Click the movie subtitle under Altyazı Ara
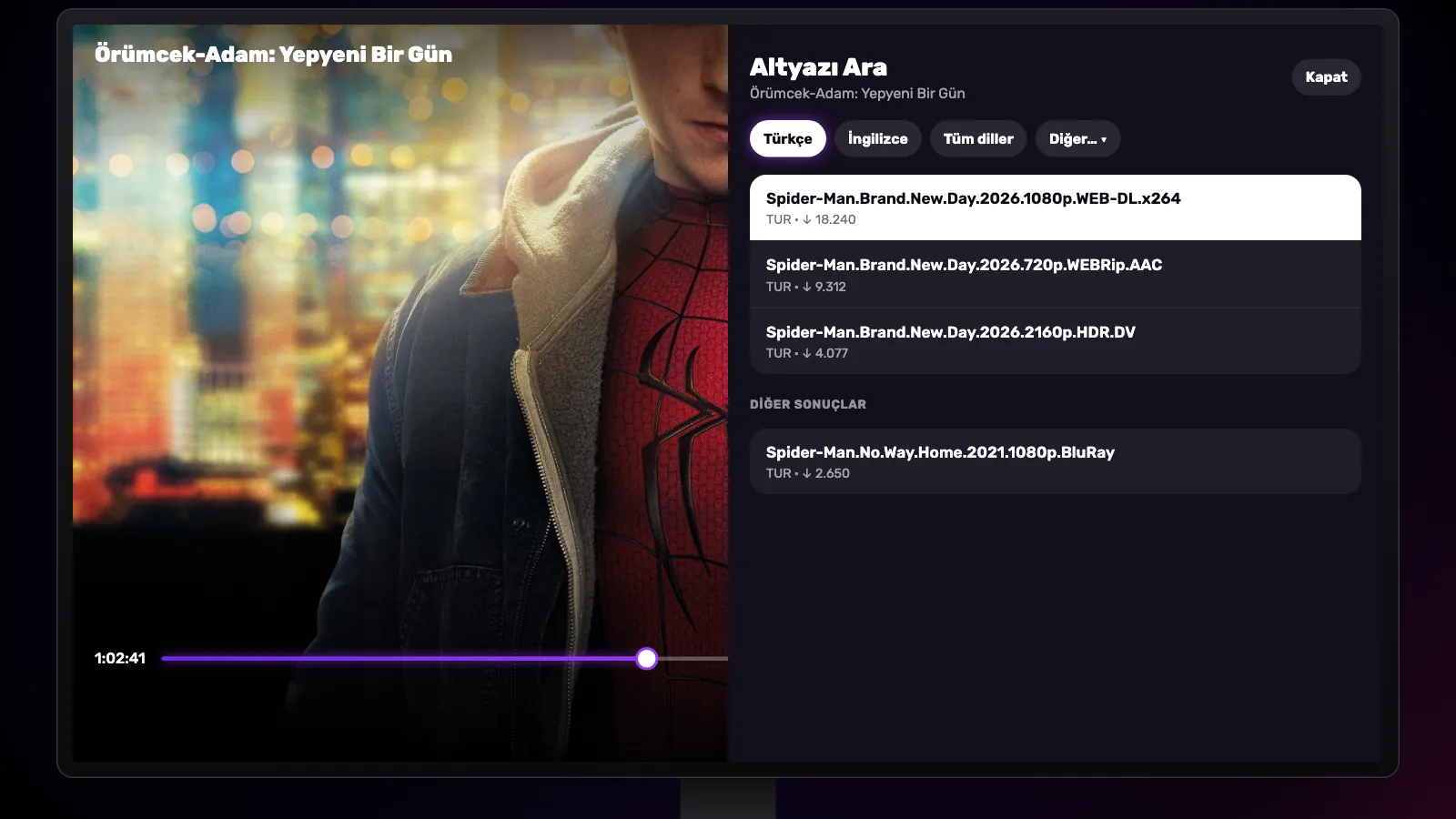Screen dimensions: 1456x819 pos(857,94)
